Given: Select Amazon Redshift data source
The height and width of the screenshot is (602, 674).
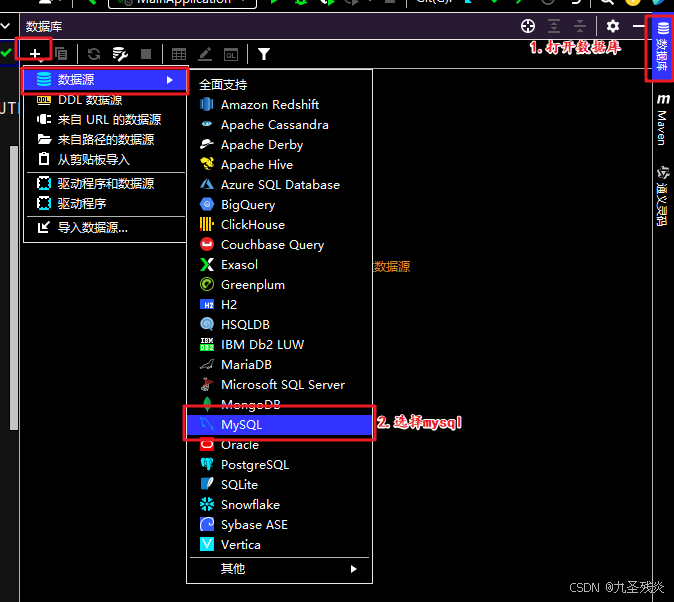Looking at the screenshot, I should pos(279,104).
